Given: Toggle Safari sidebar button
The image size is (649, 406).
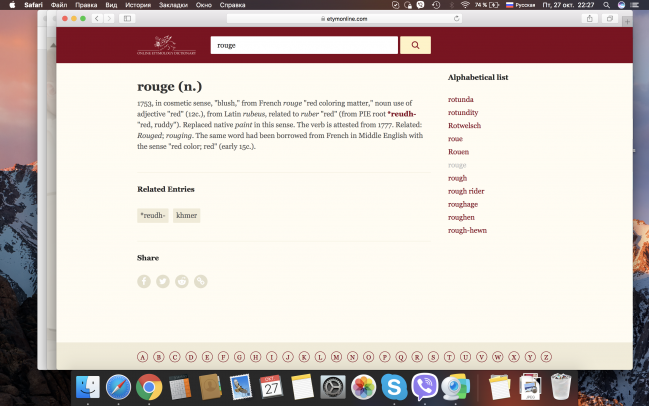Looking at the screenshot, I should pos(128,19).
